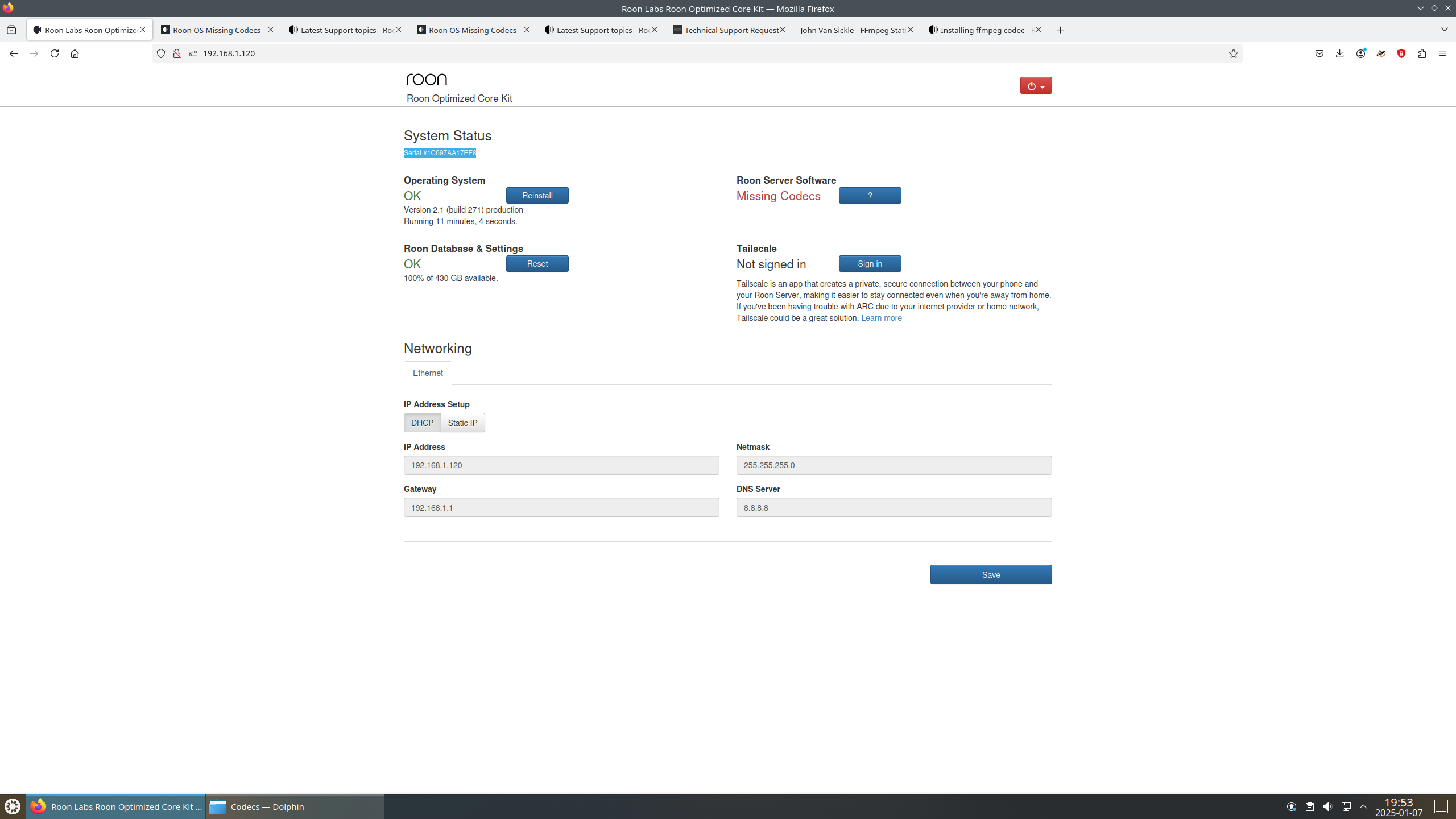Click the IP Address field

tap(561, 465)
